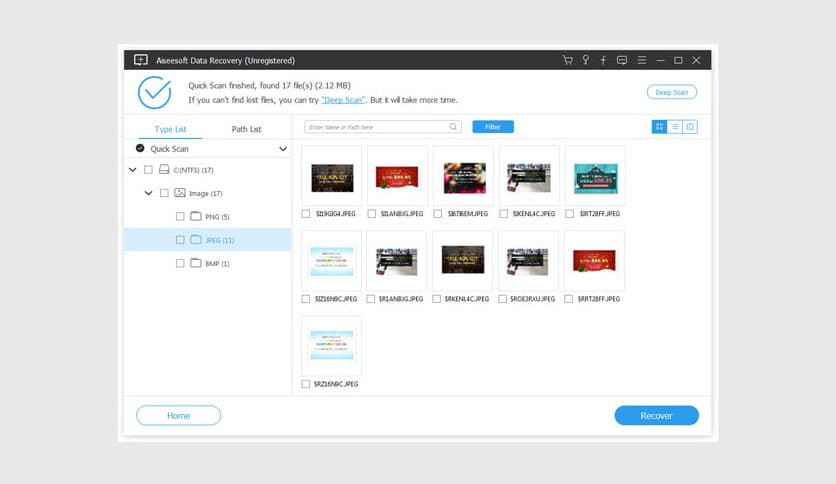Click the register key icon
This screenshot has width=836, height=484.
pyautogui.click(x=585, y=60)
